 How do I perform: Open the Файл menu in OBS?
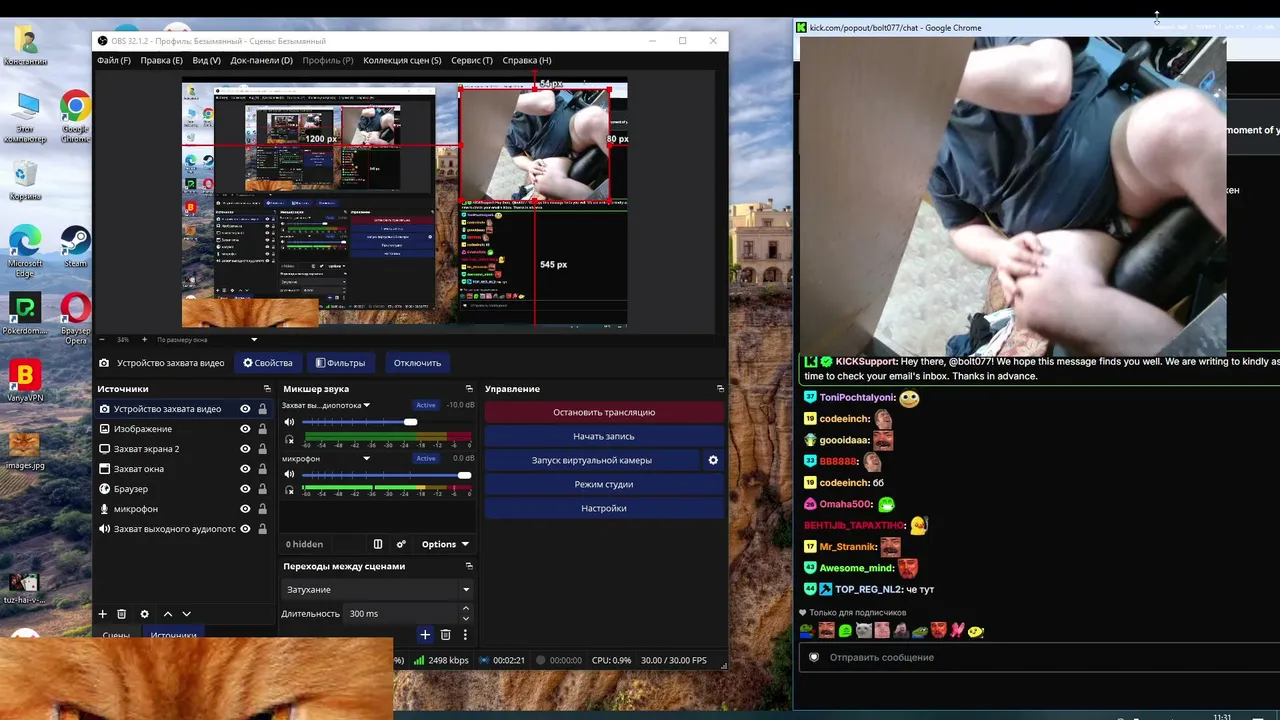coord(113,60)
